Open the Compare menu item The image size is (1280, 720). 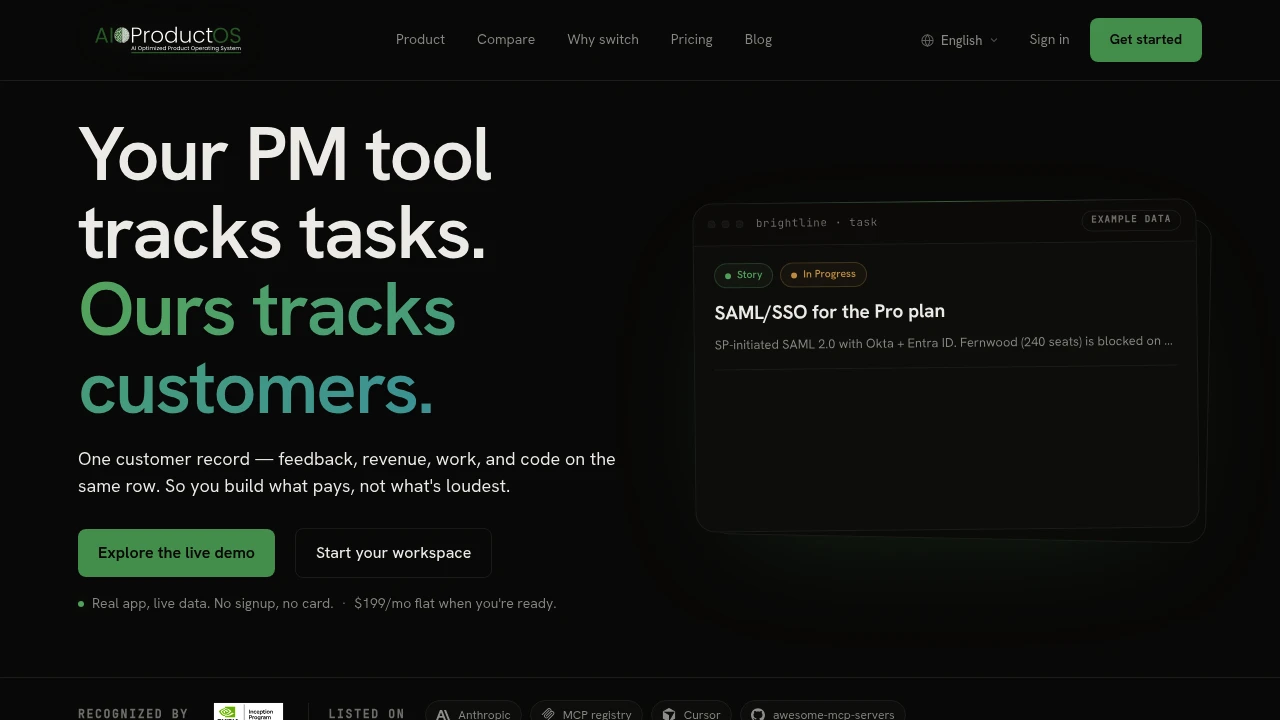(x=506, y=40)
